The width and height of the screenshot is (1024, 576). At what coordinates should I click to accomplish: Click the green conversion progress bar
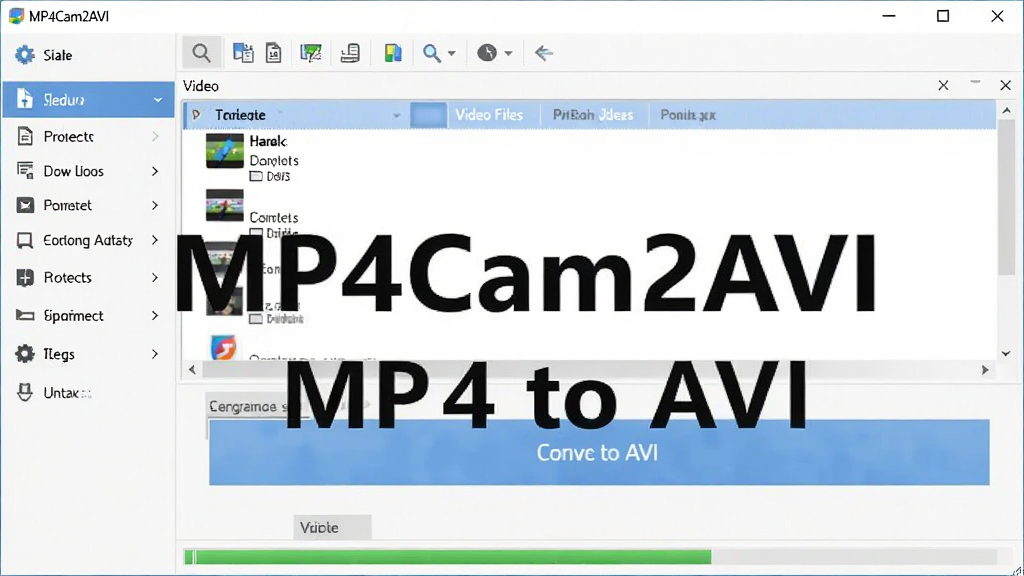click(448, 557)
